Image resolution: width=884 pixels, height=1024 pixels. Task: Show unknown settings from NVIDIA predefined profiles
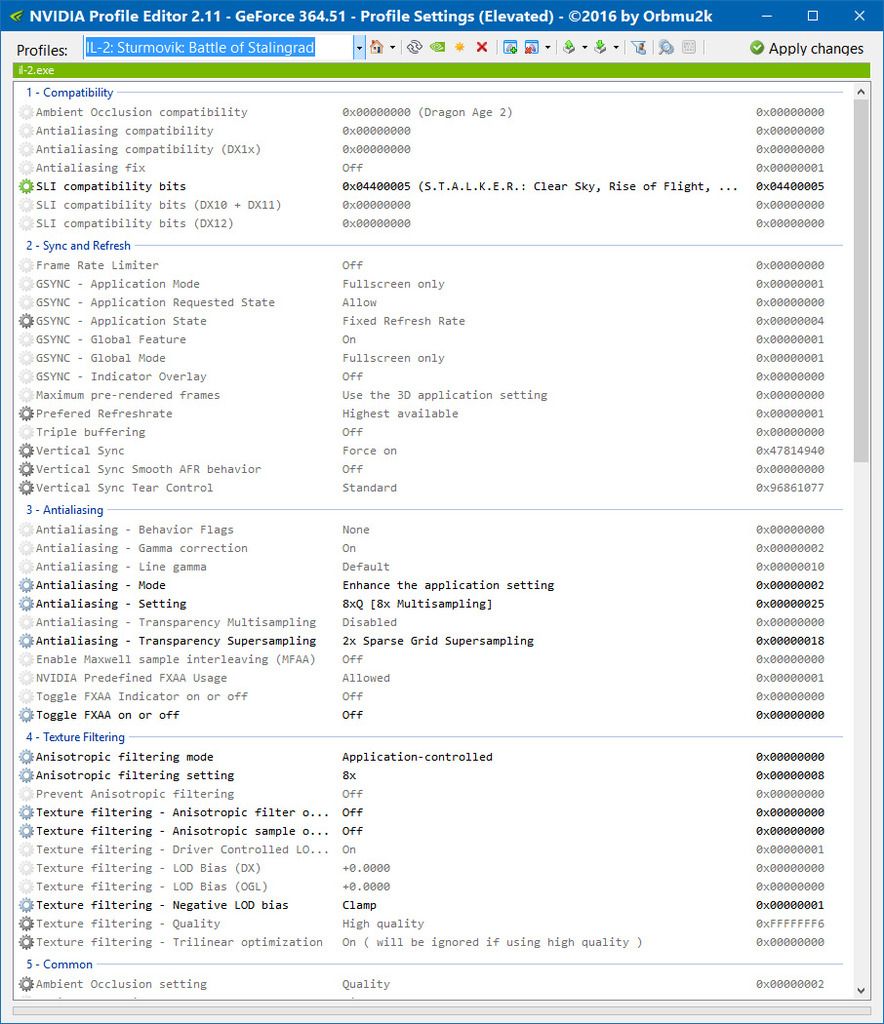tap(437, 47)
